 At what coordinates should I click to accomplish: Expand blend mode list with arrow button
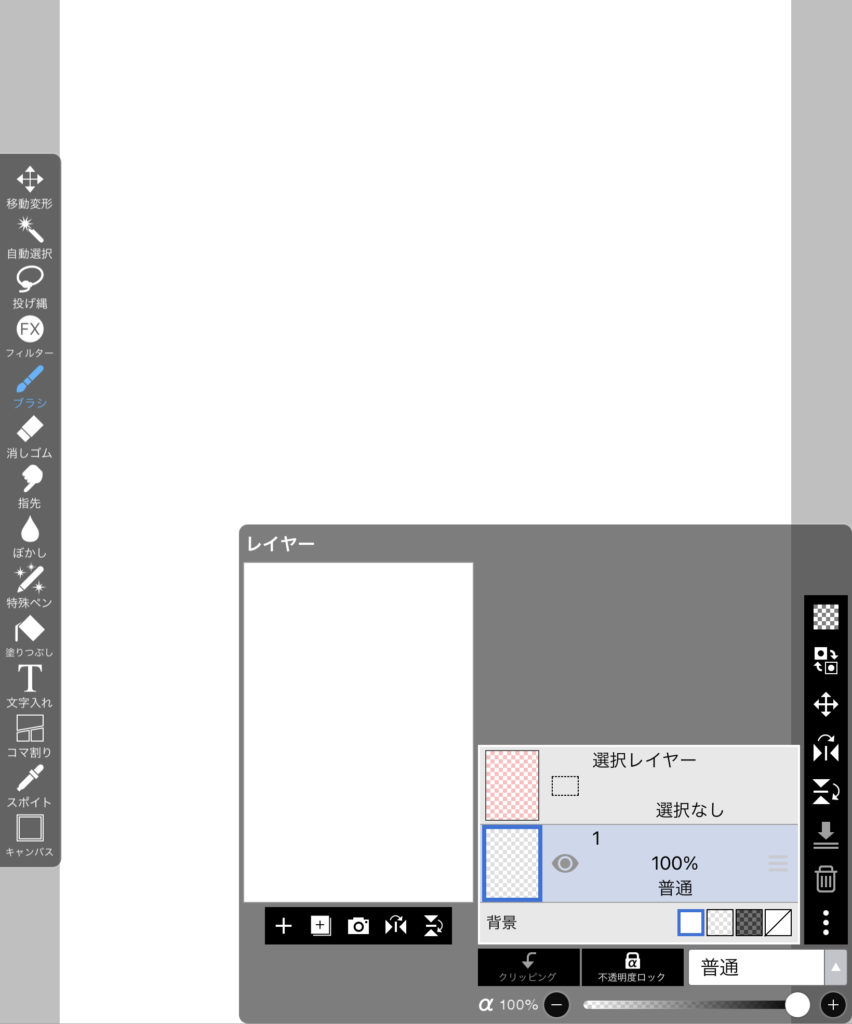tap(835, 968)
